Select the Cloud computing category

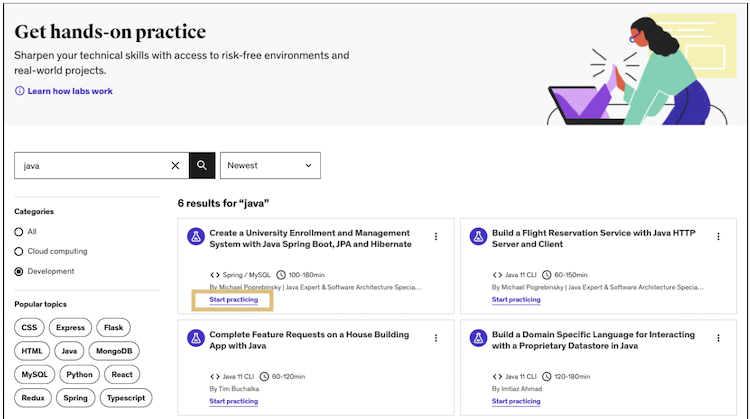19,251
